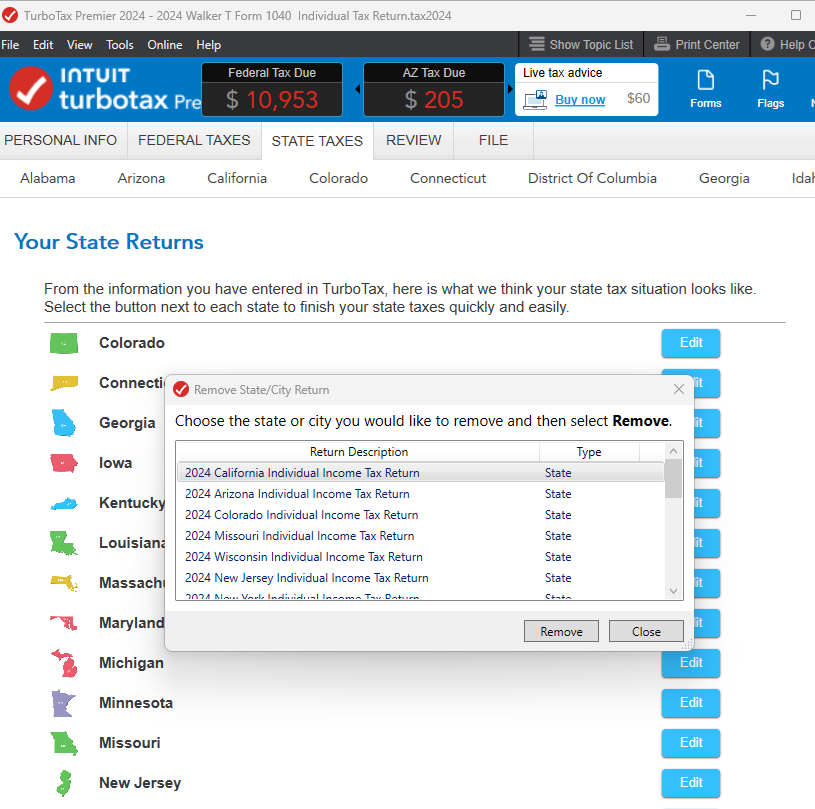
Task: Click the Maryland state map icon
Action: 64,623
